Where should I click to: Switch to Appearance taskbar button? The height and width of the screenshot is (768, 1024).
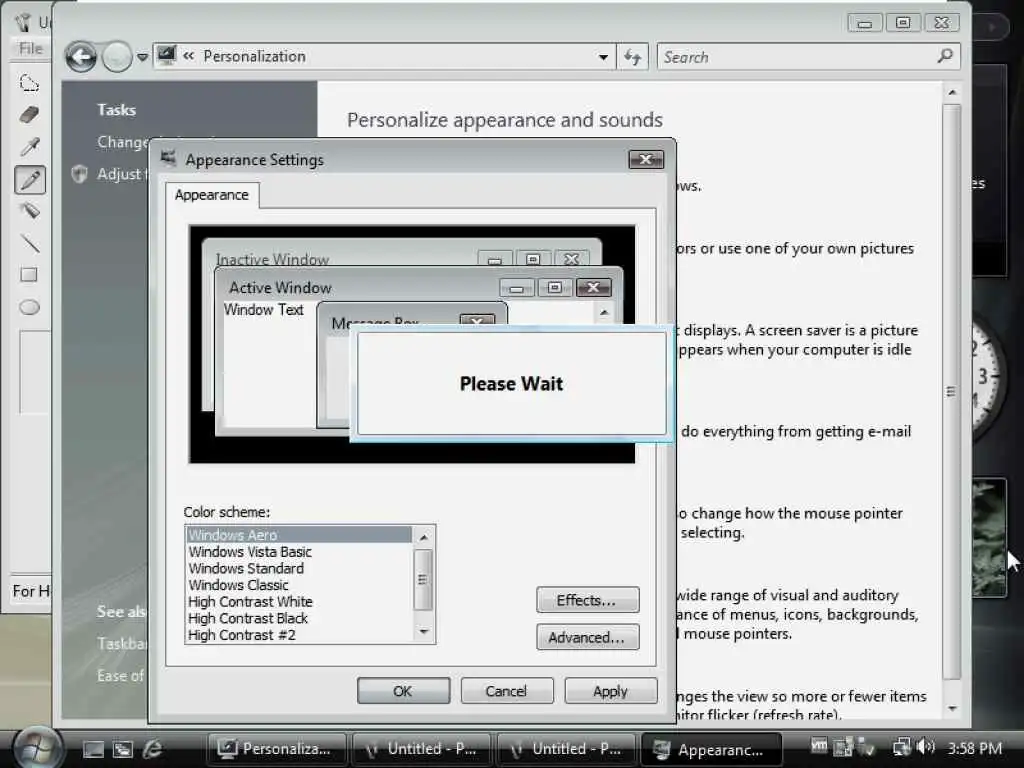711,749
